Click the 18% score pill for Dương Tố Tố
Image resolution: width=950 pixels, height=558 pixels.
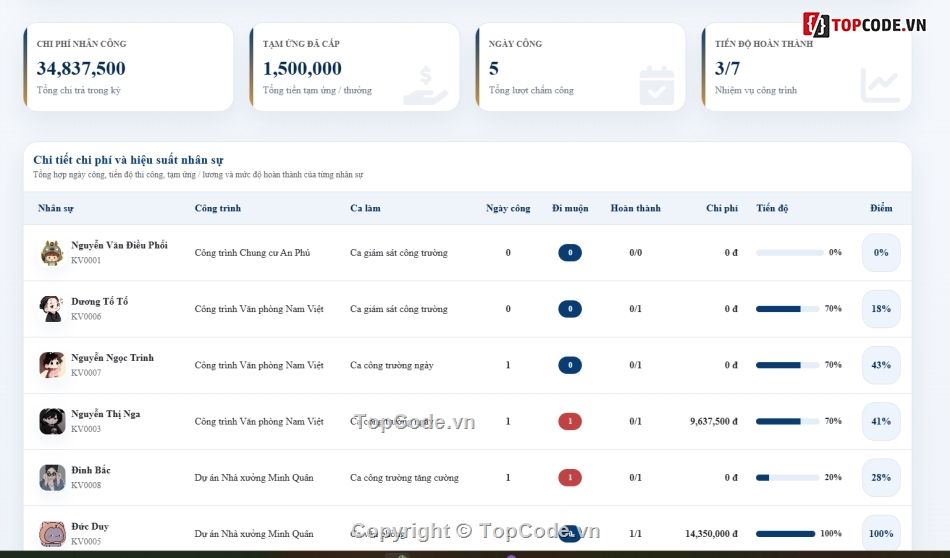(881, 309)
